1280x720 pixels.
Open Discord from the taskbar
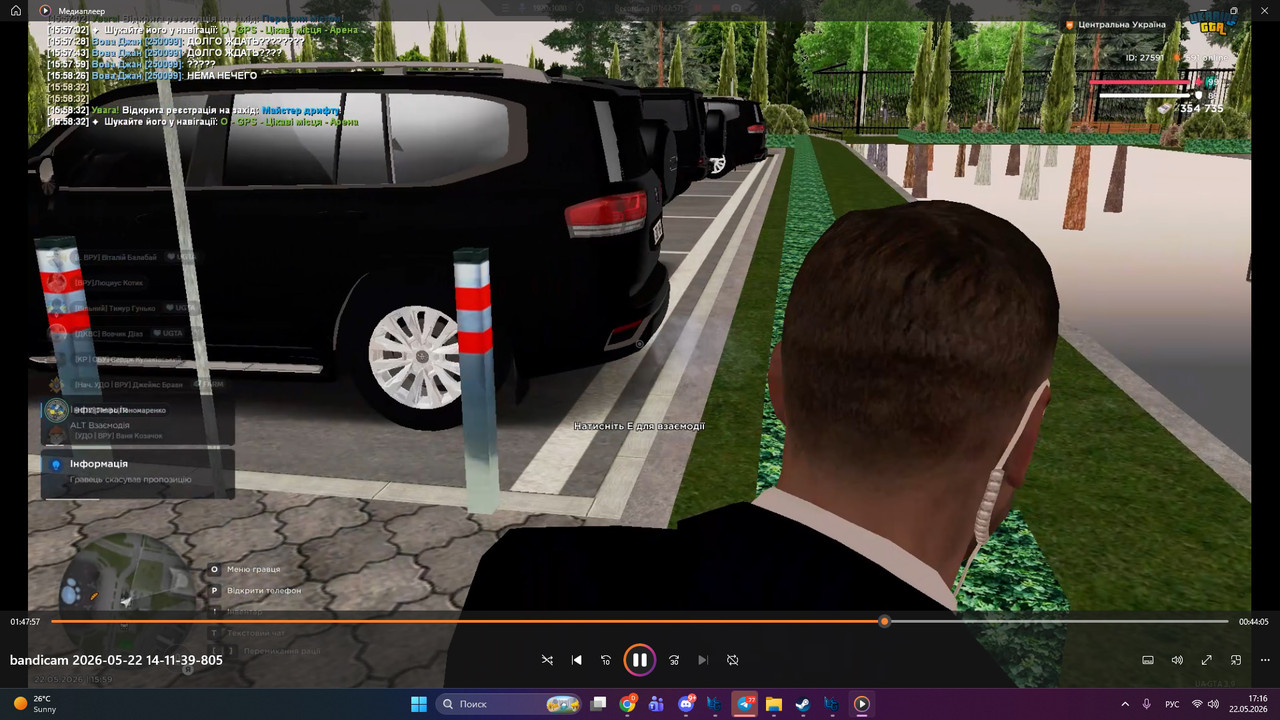pos(686,704)
